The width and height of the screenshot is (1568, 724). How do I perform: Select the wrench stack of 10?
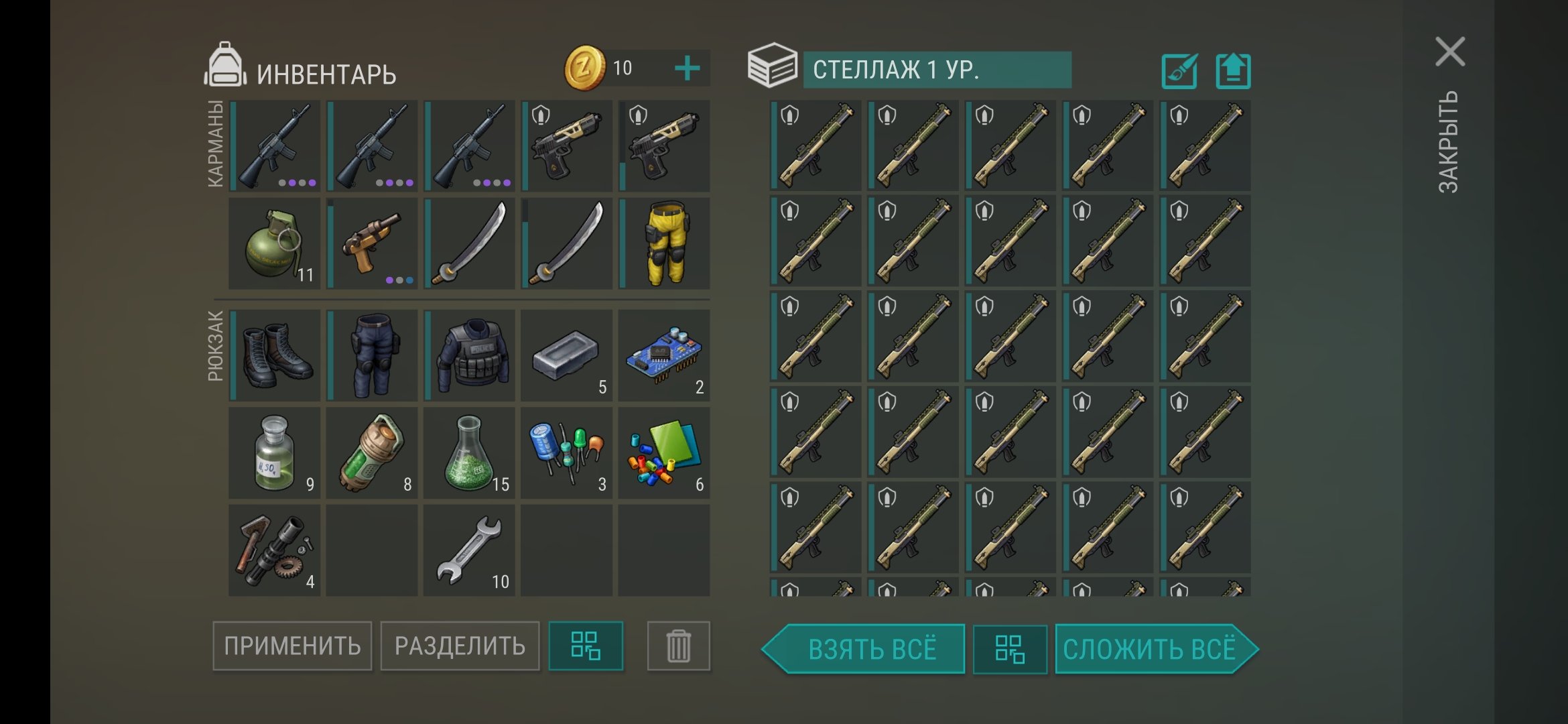(469, 550)
